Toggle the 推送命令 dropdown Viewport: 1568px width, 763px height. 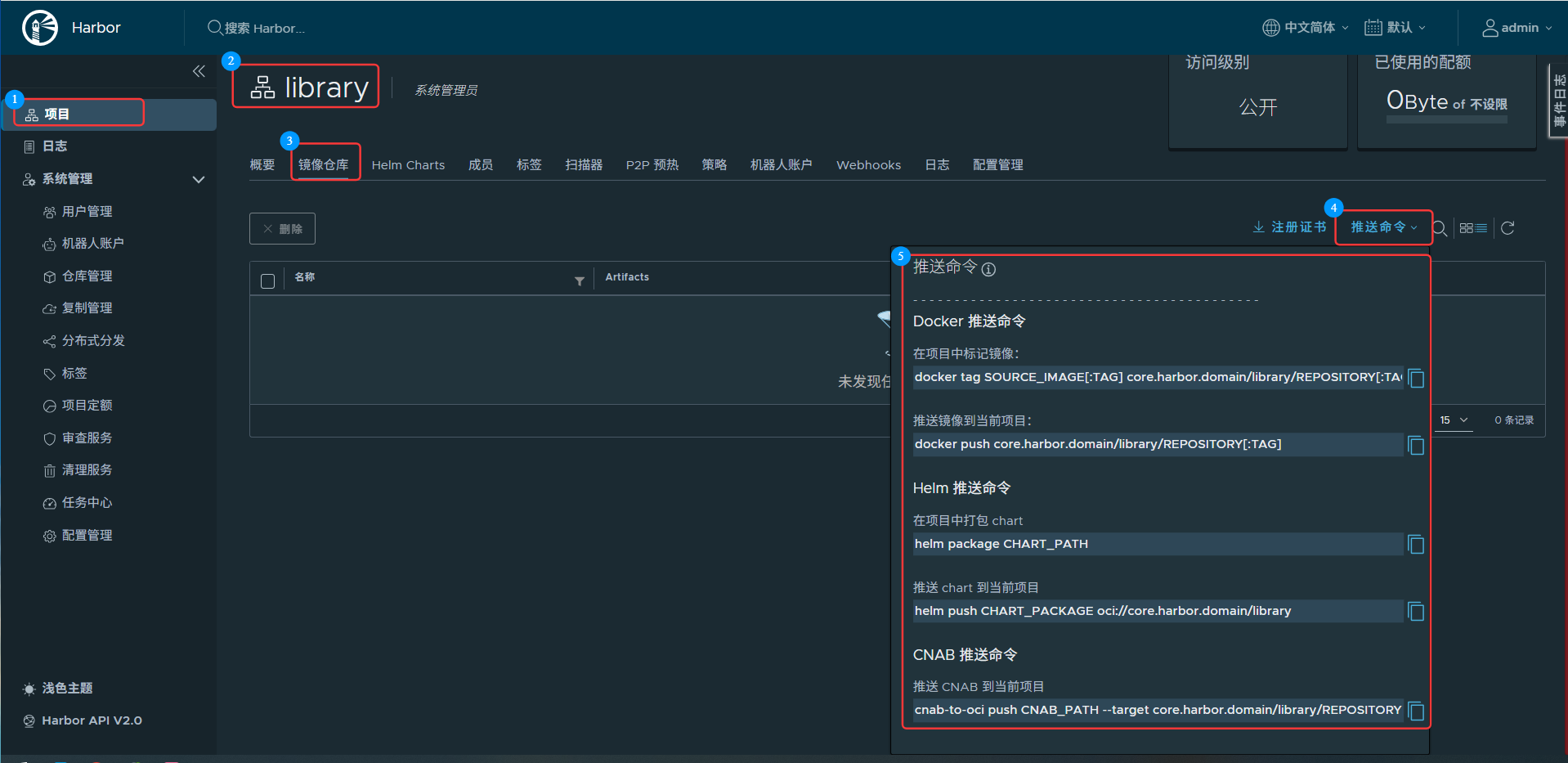[x=1384, y=227]
